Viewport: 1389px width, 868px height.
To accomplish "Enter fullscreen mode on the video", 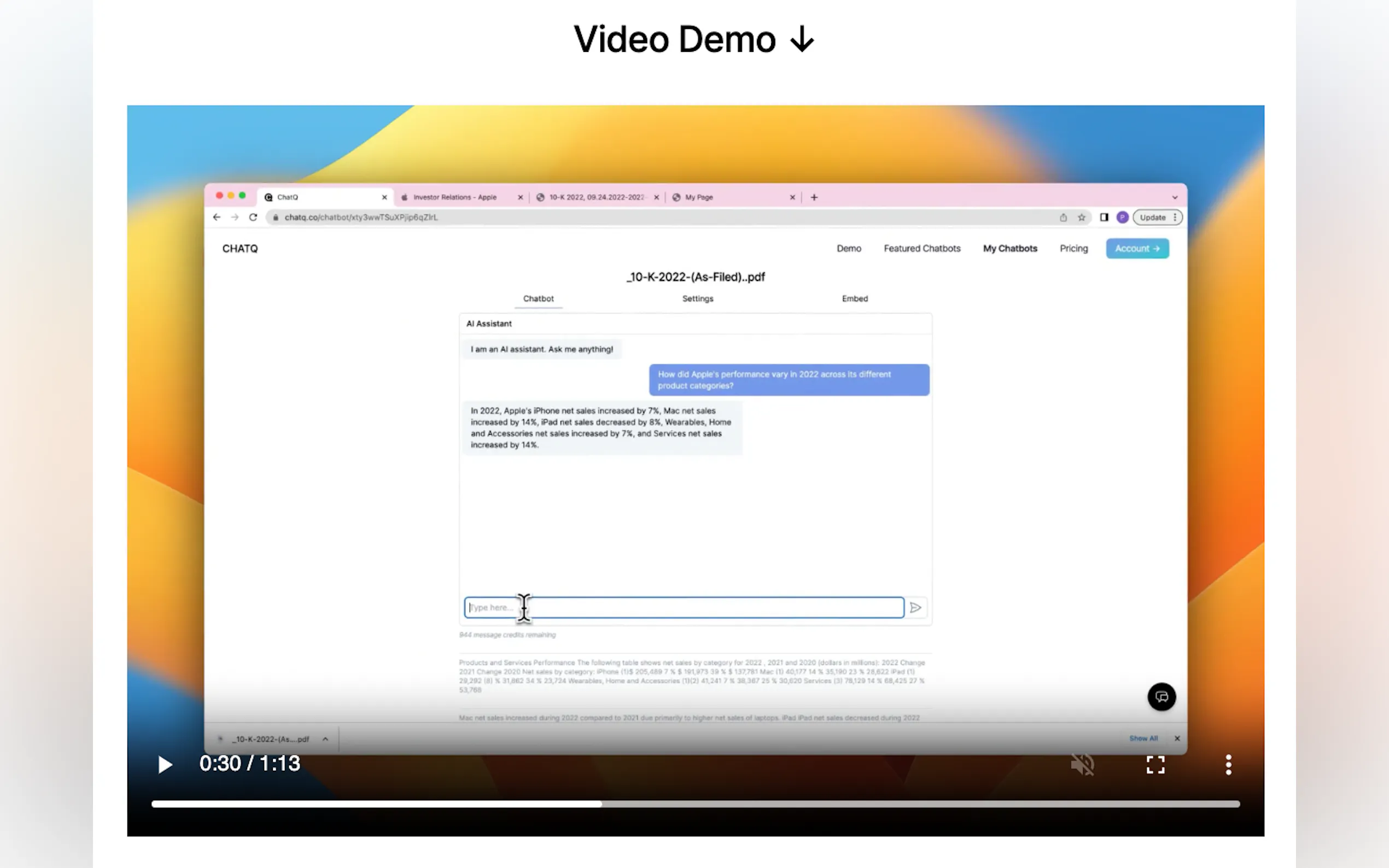I will [x=1155, y=764].
